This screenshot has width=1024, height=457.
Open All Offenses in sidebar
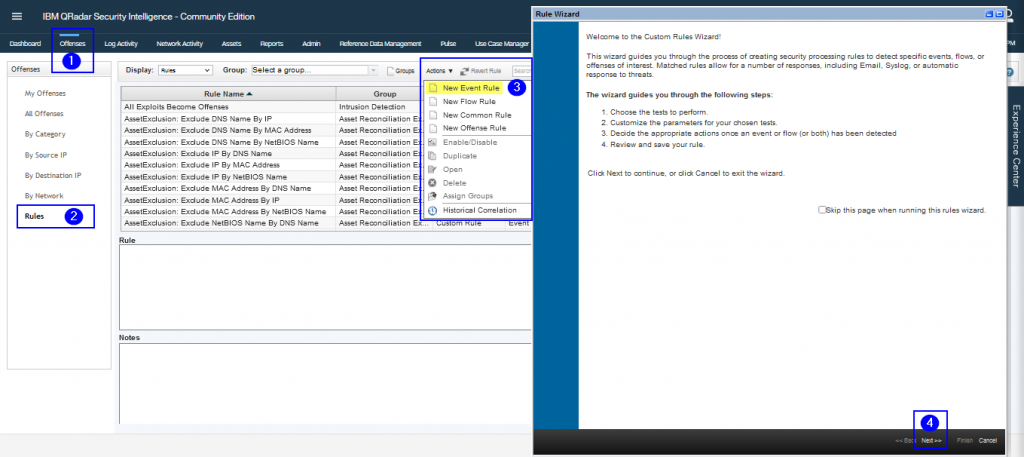tap(44, 114)
